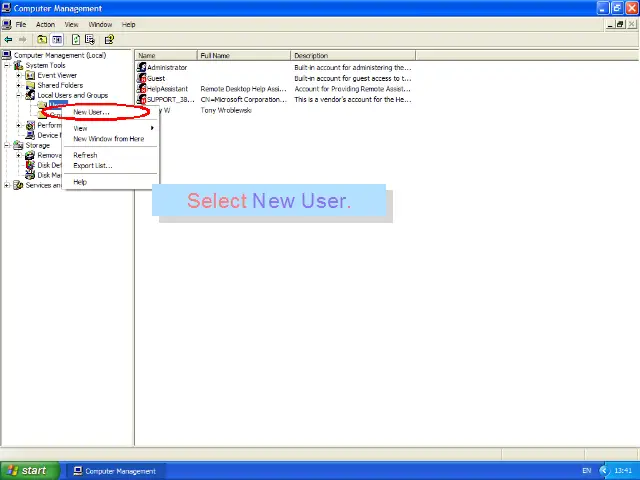Click the Back arrow toolbar icon

coord(8,40)
